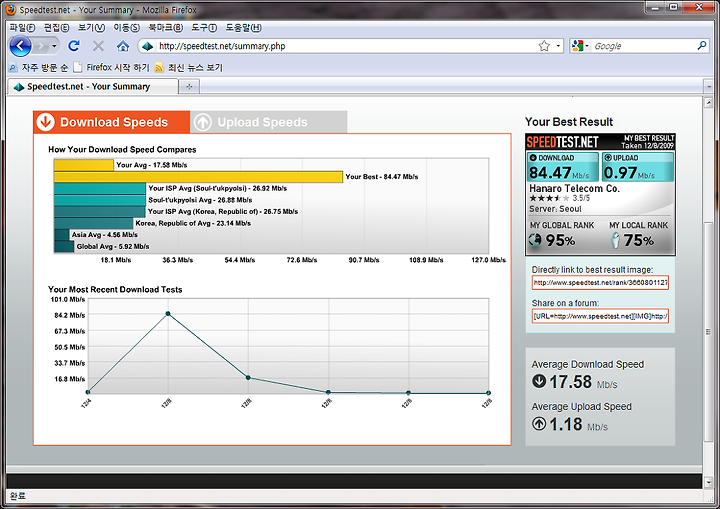This screenshot has height=509, width=720.
Task: Click the Hanaro Telecom Co. star rating
Action: pos(549,198)
